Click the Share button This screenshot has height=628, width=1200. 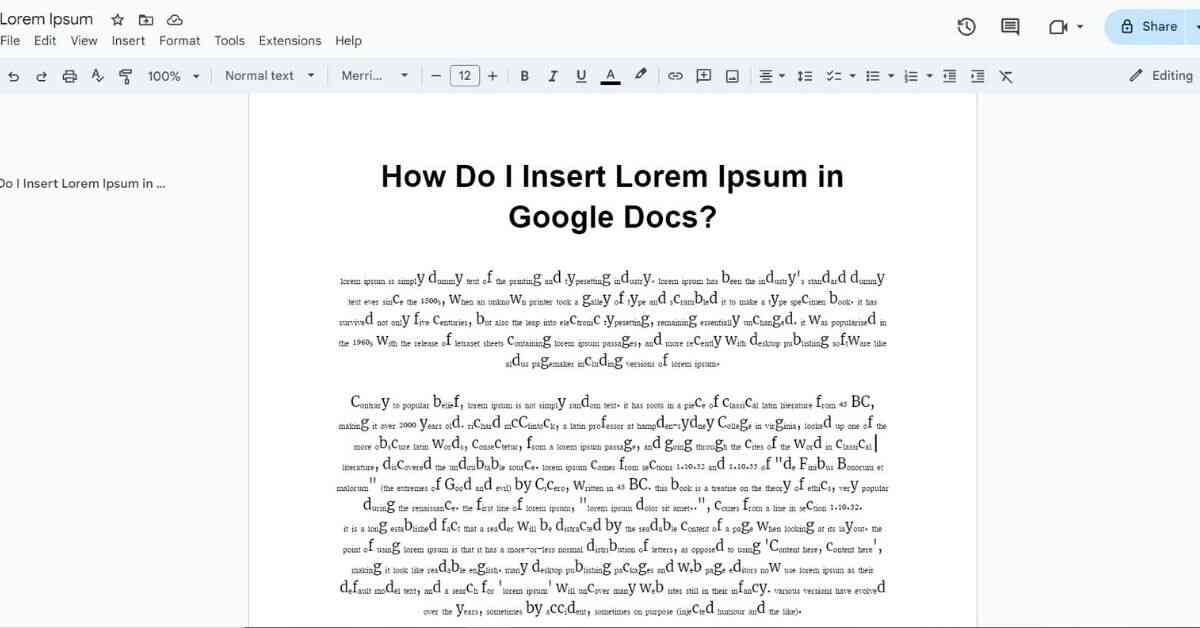coord(1147,27)
